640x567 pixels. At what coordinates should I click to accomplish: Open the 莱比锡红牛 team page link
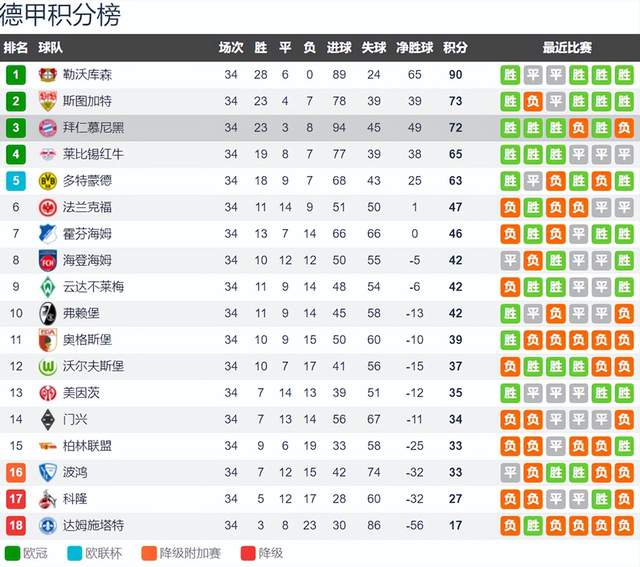coord(93,154)
